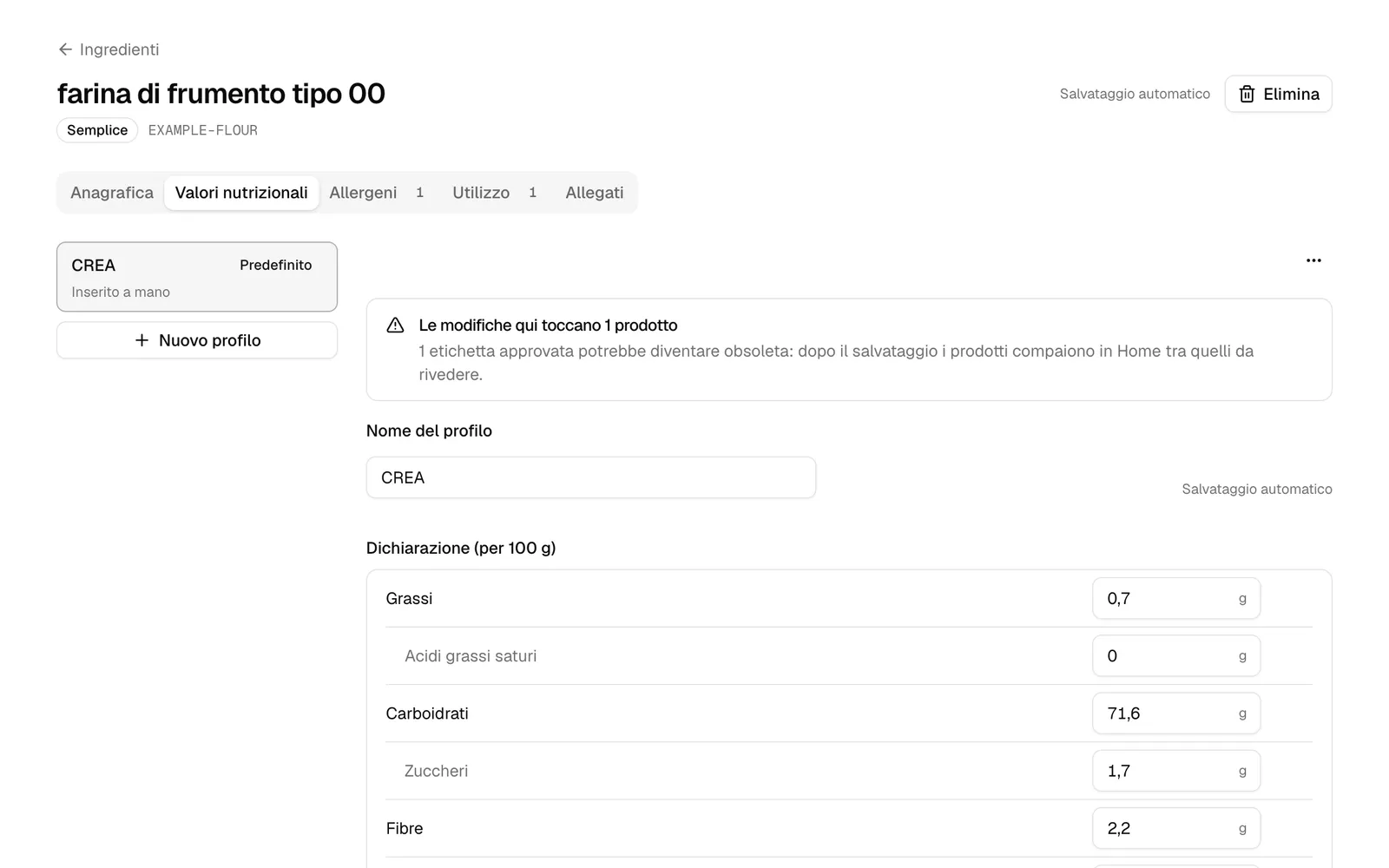Select the CREA profile card

[x=197, y=277]
